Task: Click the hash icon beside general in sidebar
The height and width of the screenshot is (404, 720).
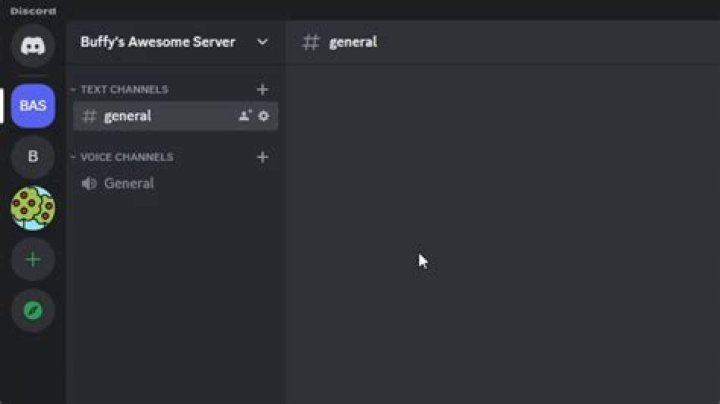Action: pyautogui.click(x=89, y=116)
